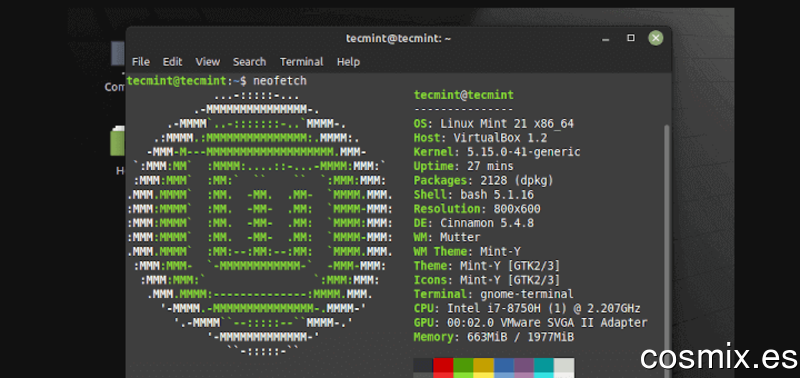This screenshot has width=800, height=378.
Task: Click the 'Host: VirtualBox 1.2' line
Action: click(481, 138)
